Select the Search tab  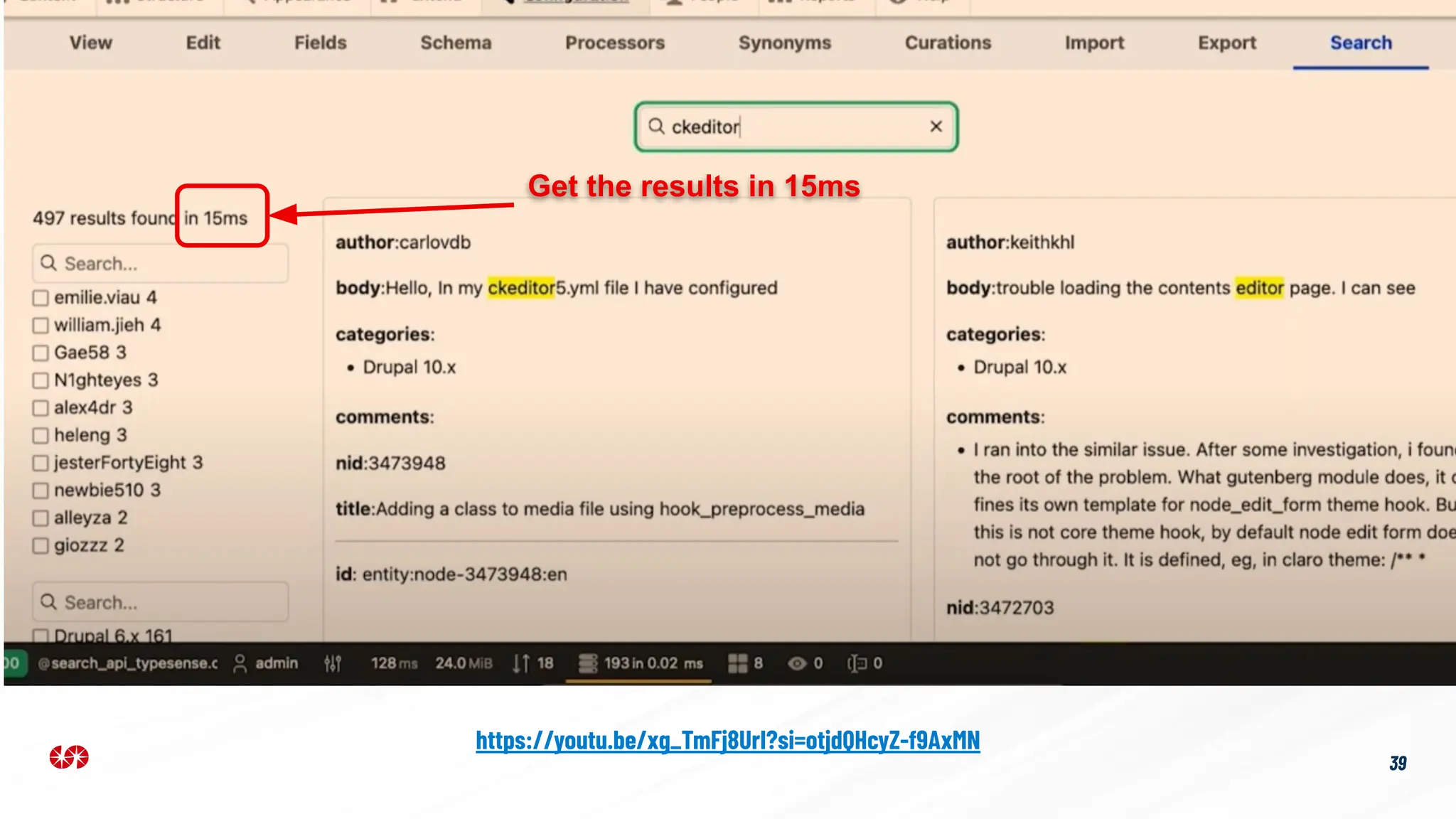tap(1361, 43)
